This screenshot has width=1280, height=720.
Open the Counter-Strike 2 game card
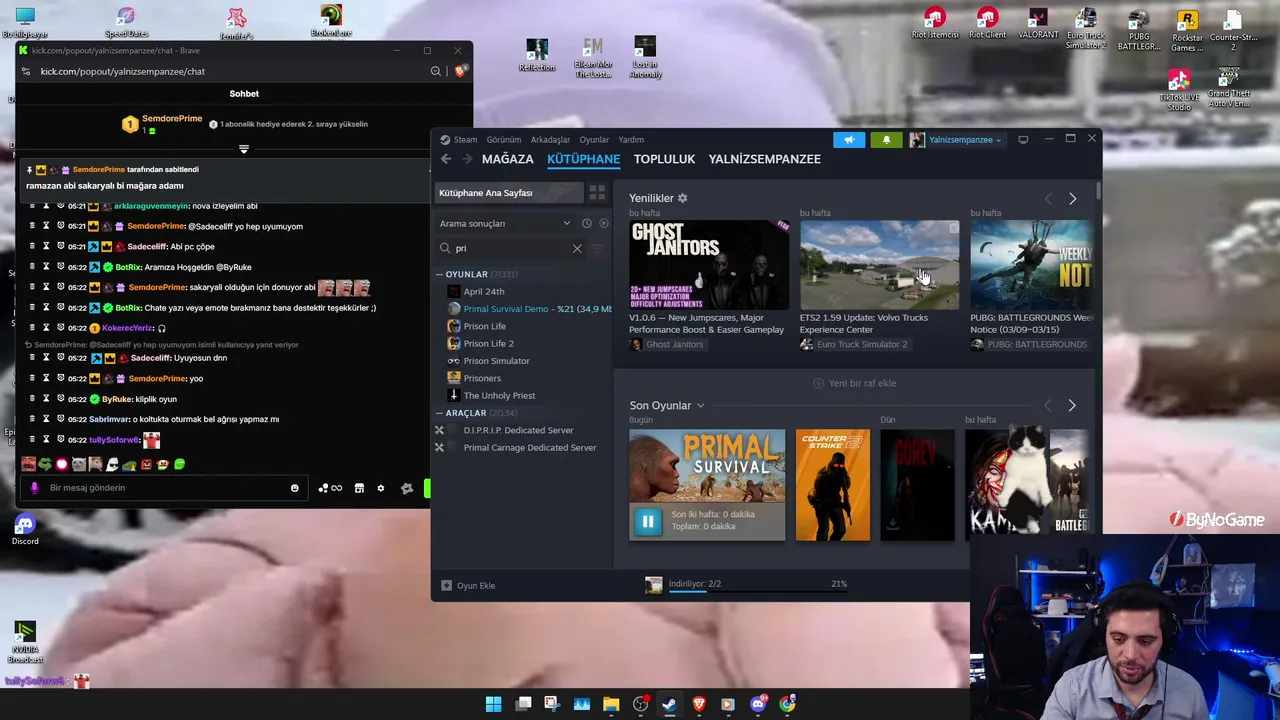point(832,485)
